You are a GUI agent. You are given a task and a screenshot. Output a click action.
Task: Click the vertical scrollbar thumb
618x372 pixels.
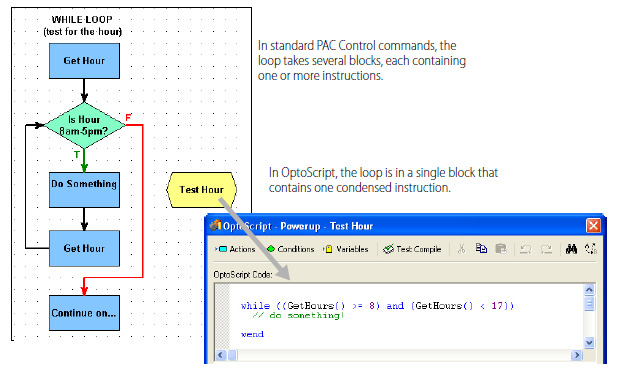click(x=589, y=304)
